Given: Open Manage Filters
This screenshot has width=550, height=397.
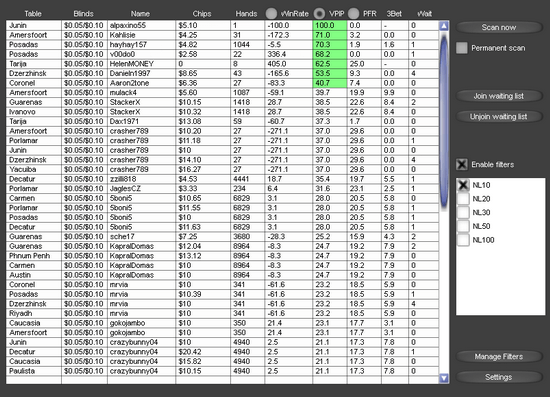Looking at the screenshot, I should [x=499, y=357].
